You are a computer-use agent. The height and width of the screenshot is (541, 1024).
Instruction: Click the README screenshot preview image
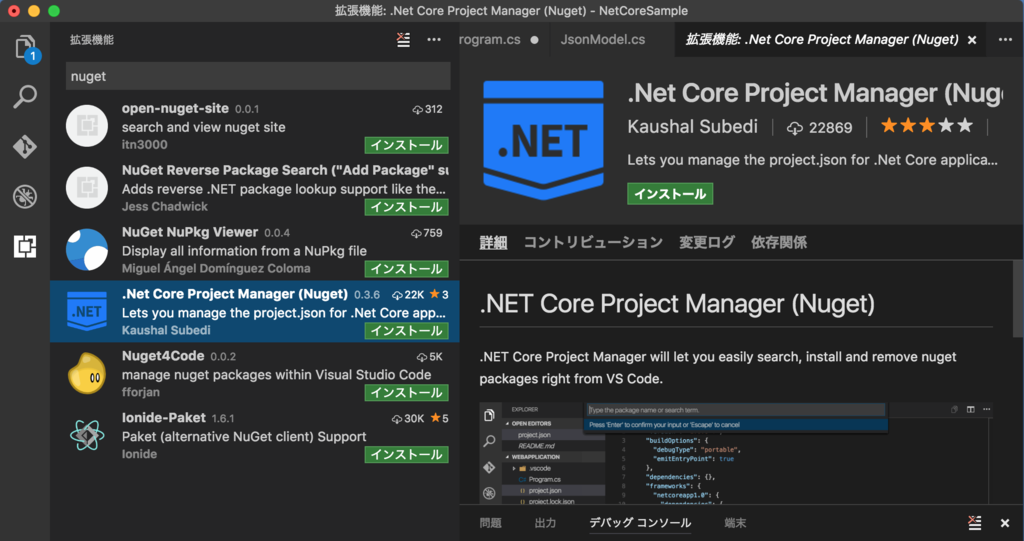coord(736,453)
